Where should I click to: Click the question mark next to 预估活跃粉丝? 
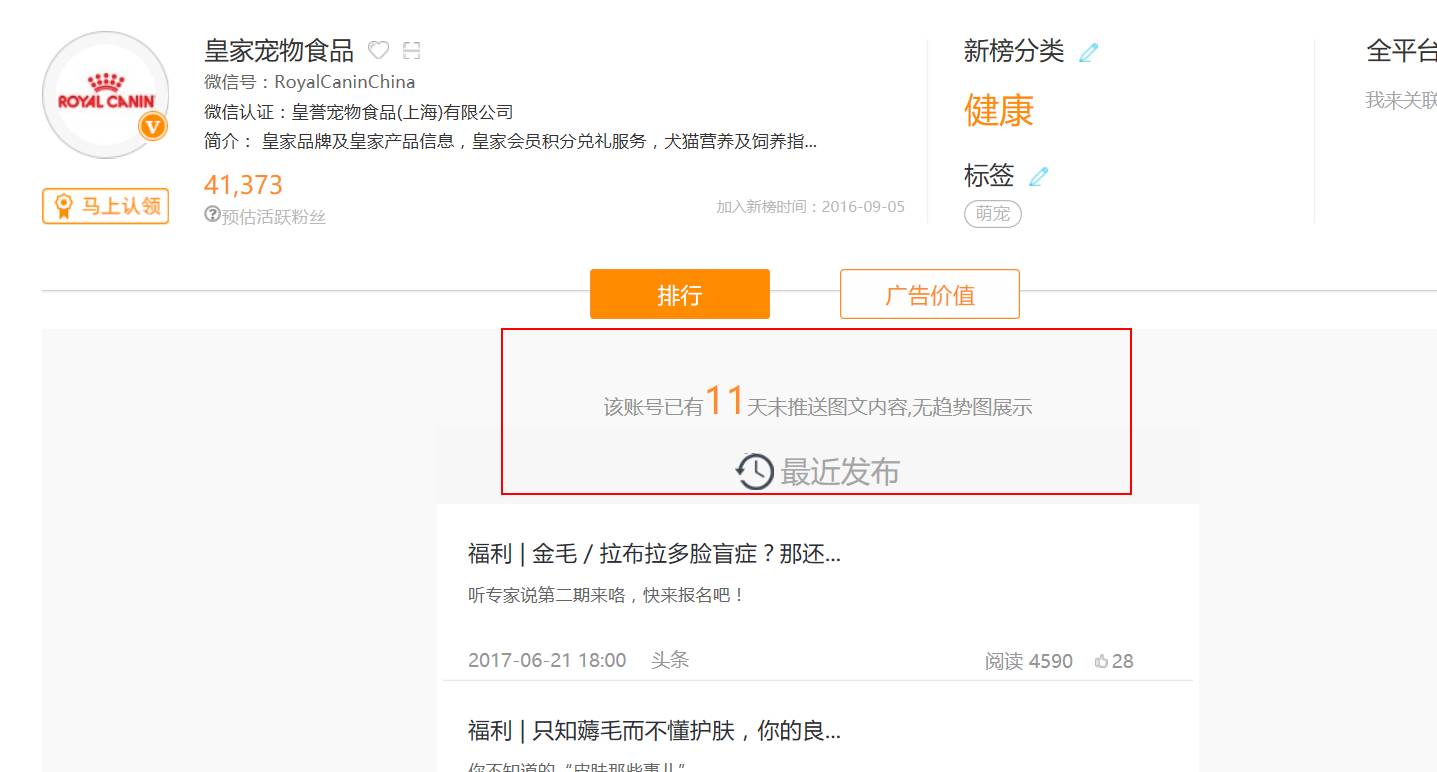tap(212, 214)
